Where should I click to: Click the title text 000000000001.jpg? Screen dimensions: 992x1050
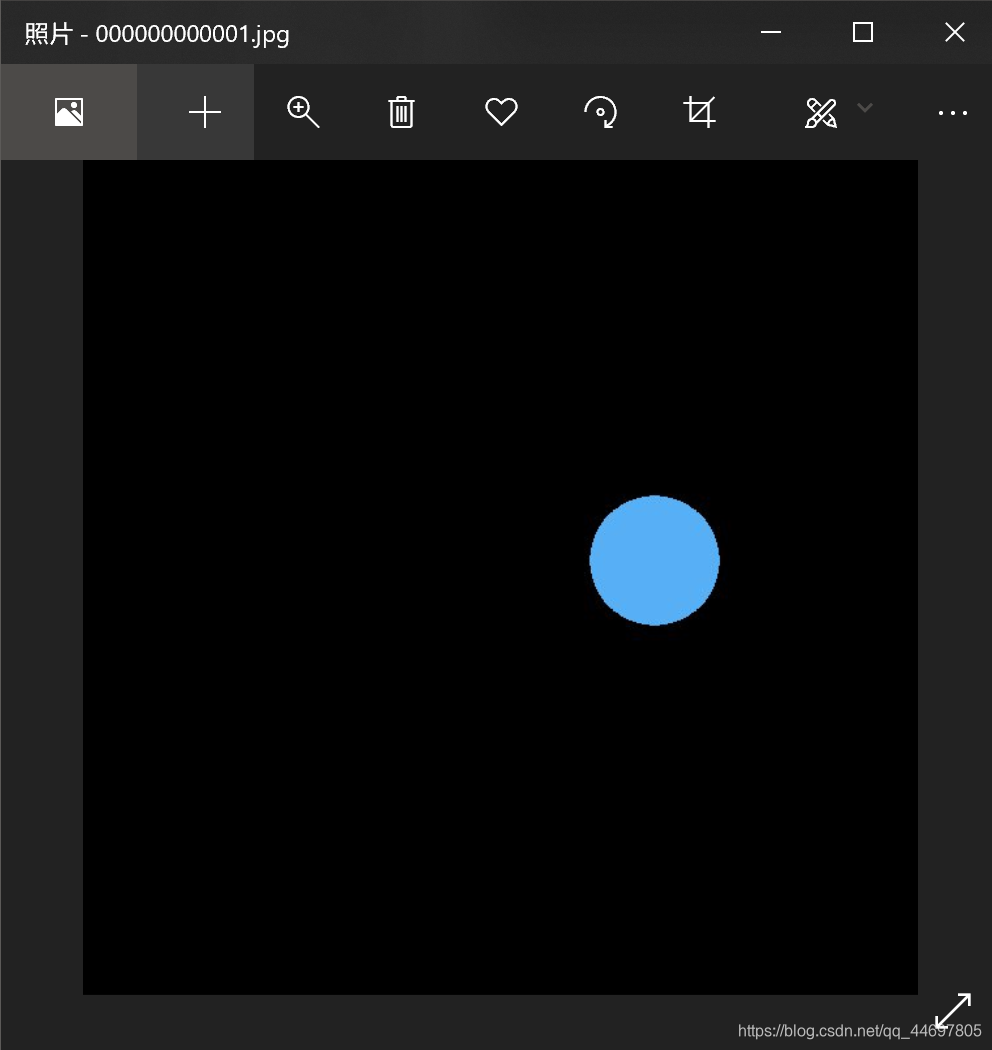tap(192, 34)
